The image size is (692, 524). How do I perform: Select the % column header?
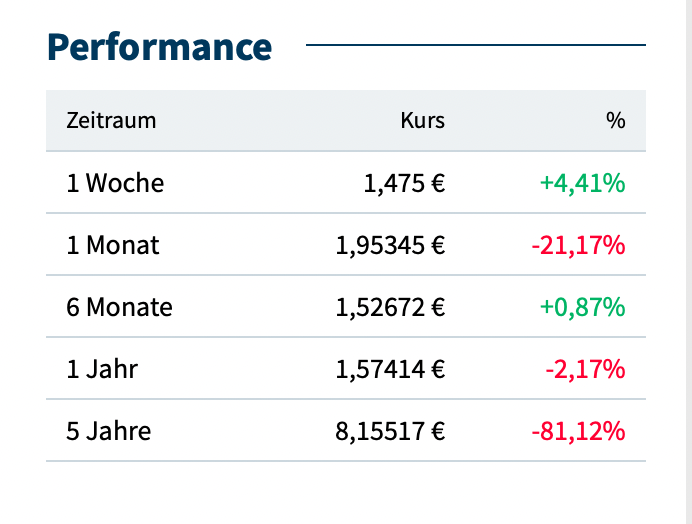coord(615,121)
